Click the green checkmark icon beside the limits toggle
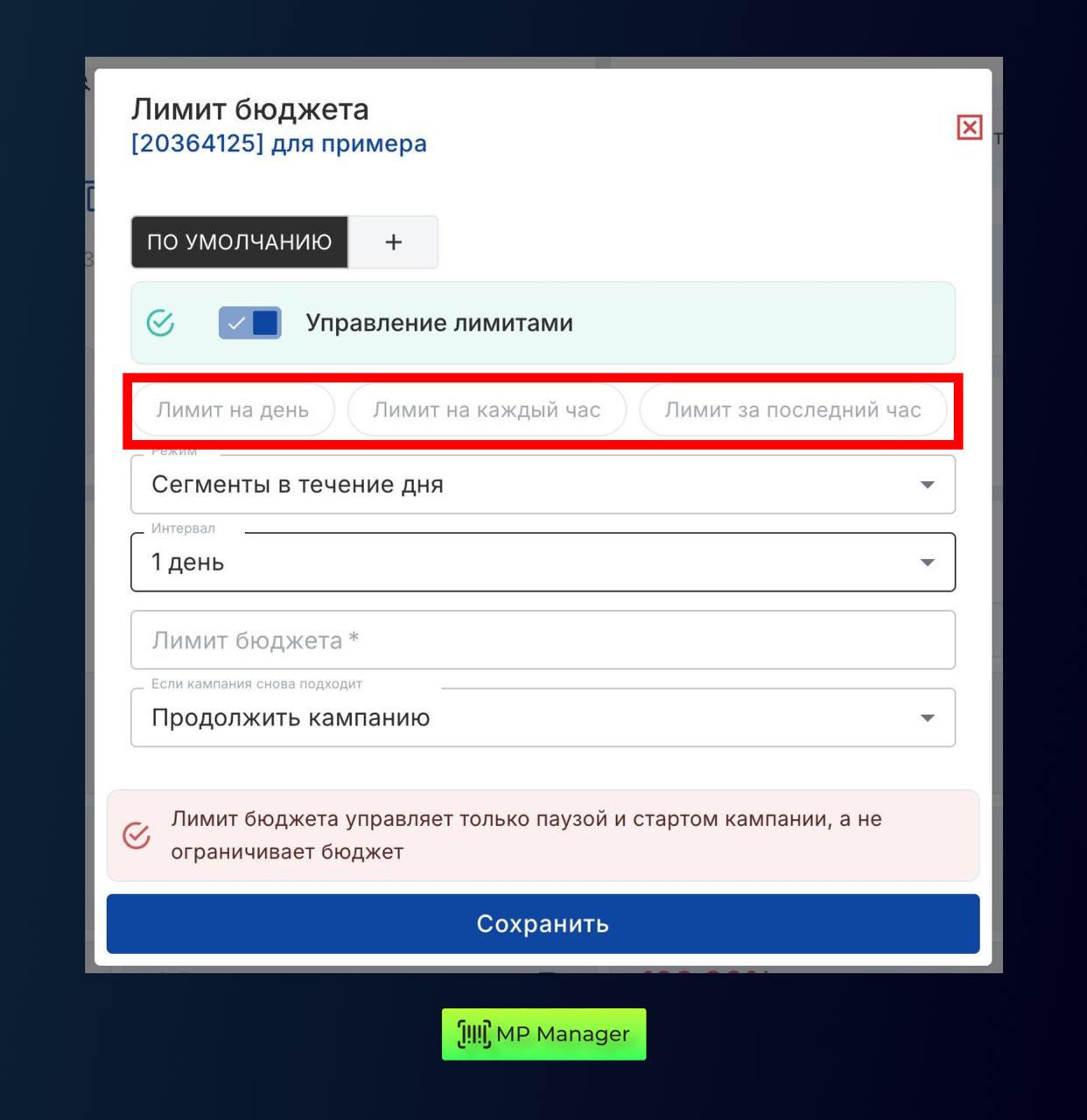Screen dimensions: 1087x1120 (160, 323)
